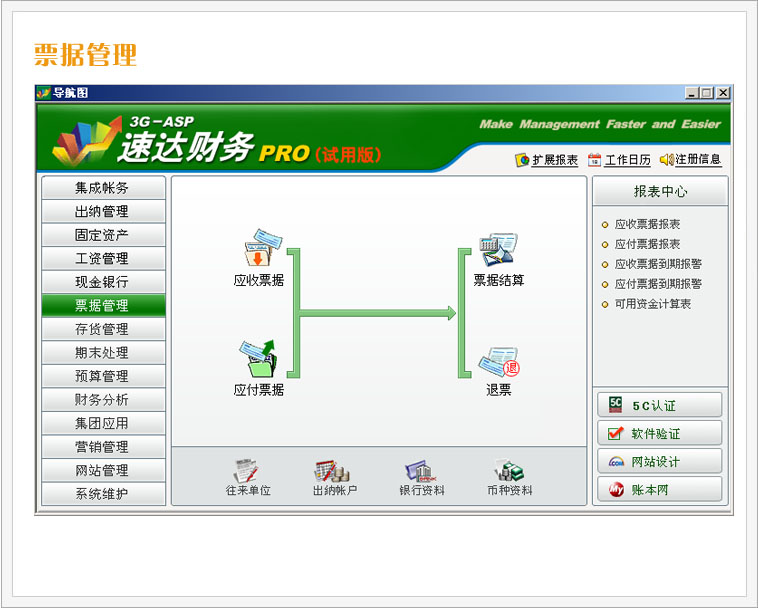Click the 软件验证 button label

pos(656,434)
